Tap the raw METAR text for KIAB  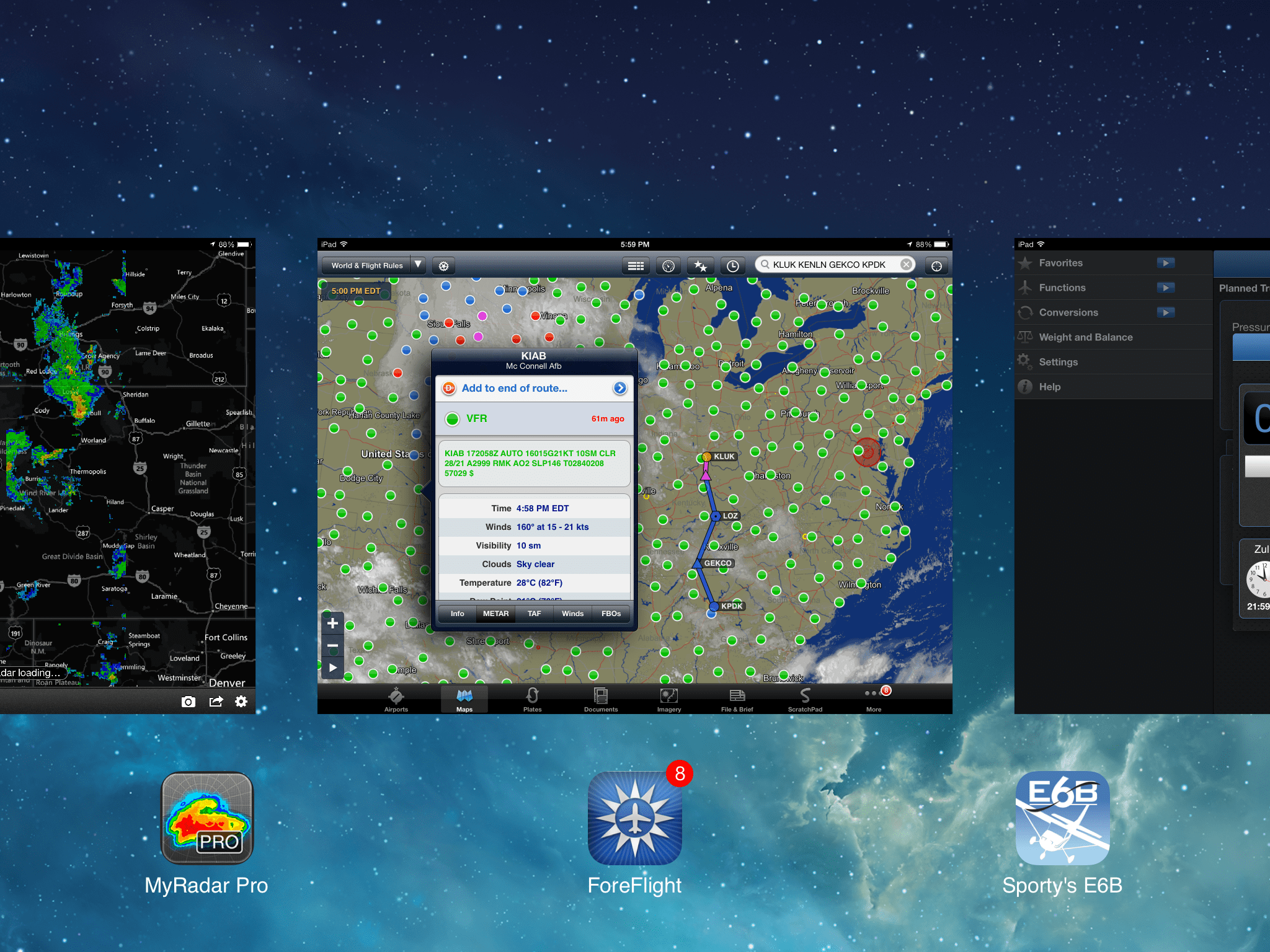(x=534, y=463)
